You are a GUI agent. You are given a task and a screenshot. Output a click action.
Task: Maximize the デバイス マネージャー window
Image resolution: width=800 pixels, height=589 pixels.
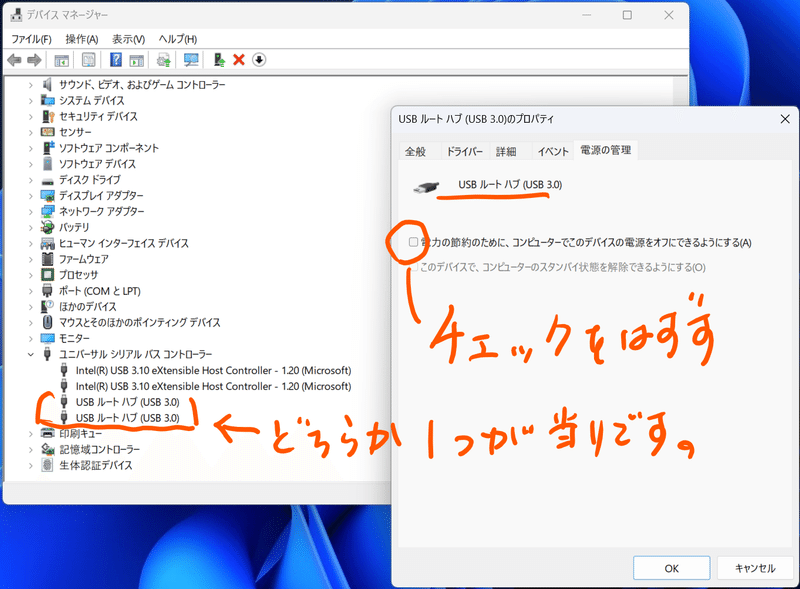tap(627, 15)
